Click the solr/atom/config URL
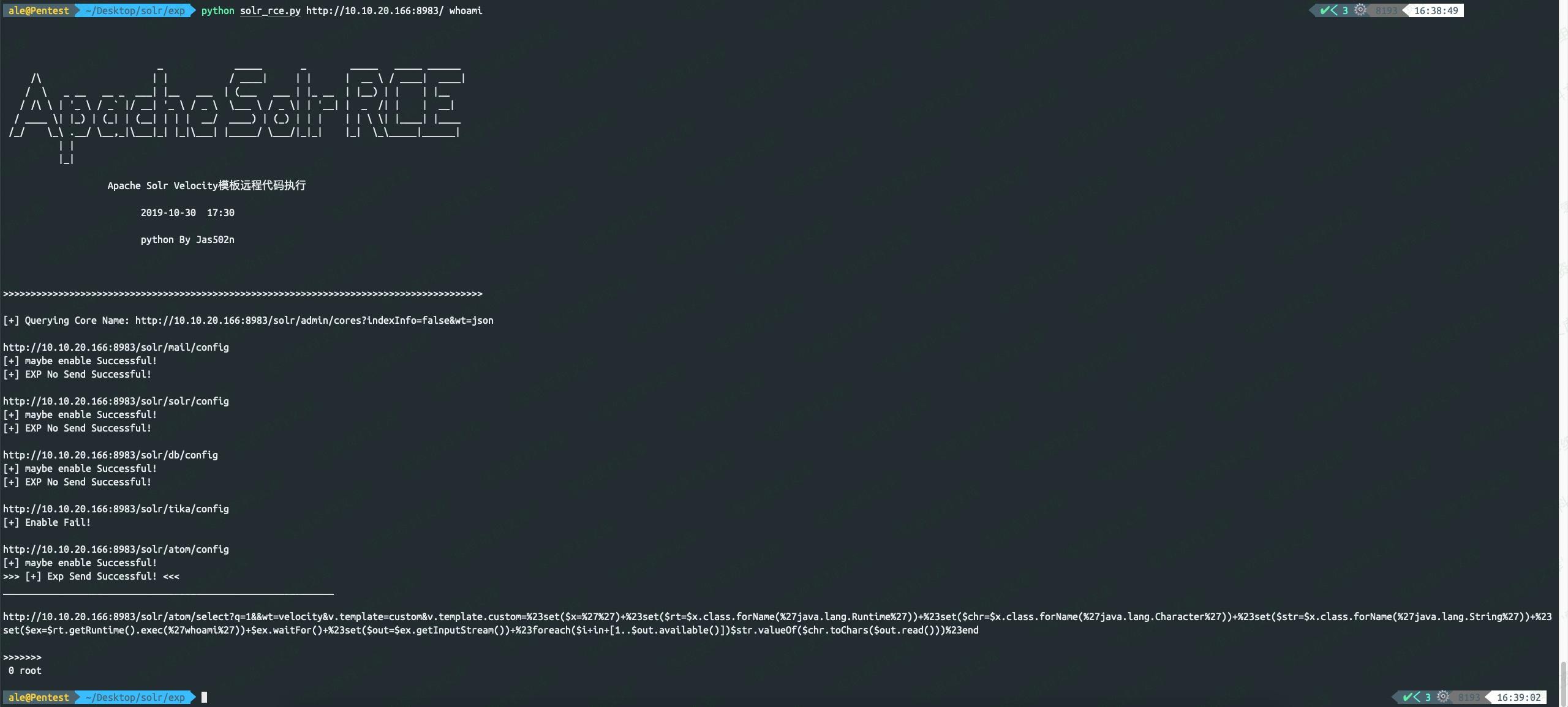Screen dimensions: 1568x707 pyautogui.click(x=116, y=549)
